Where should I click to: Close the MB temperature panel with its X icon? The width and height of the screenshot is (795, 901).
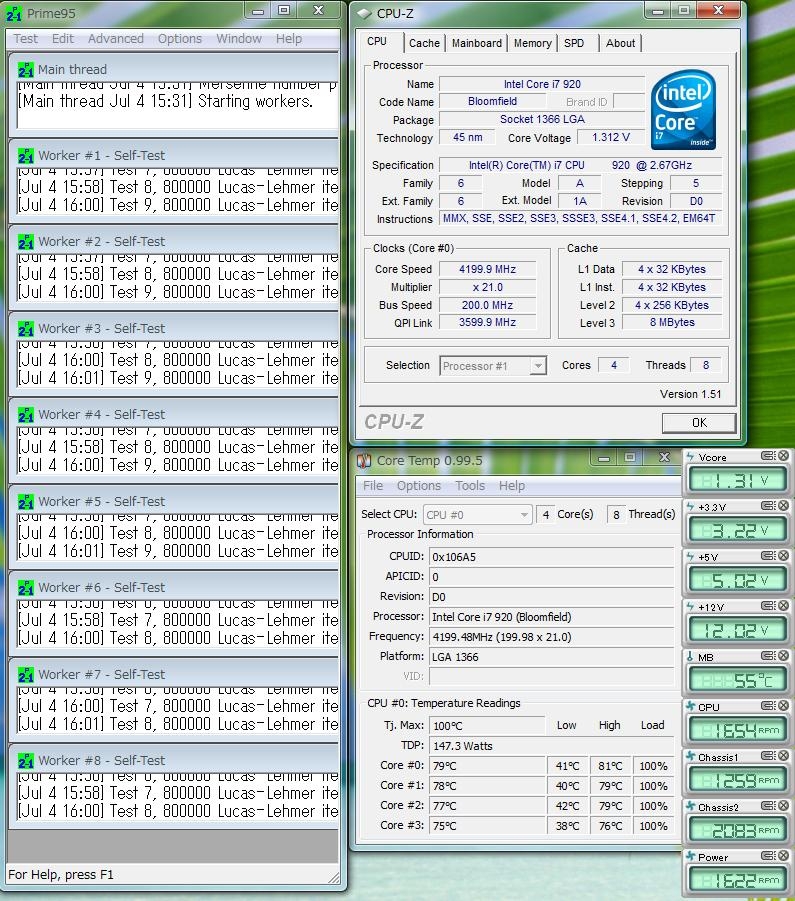[x=784, y=656]
